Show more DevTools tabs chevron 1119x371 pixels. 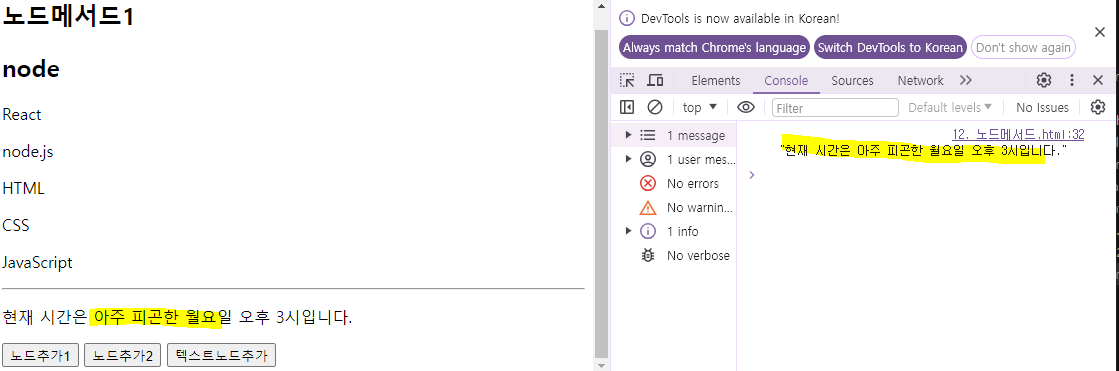click(966, 81)
